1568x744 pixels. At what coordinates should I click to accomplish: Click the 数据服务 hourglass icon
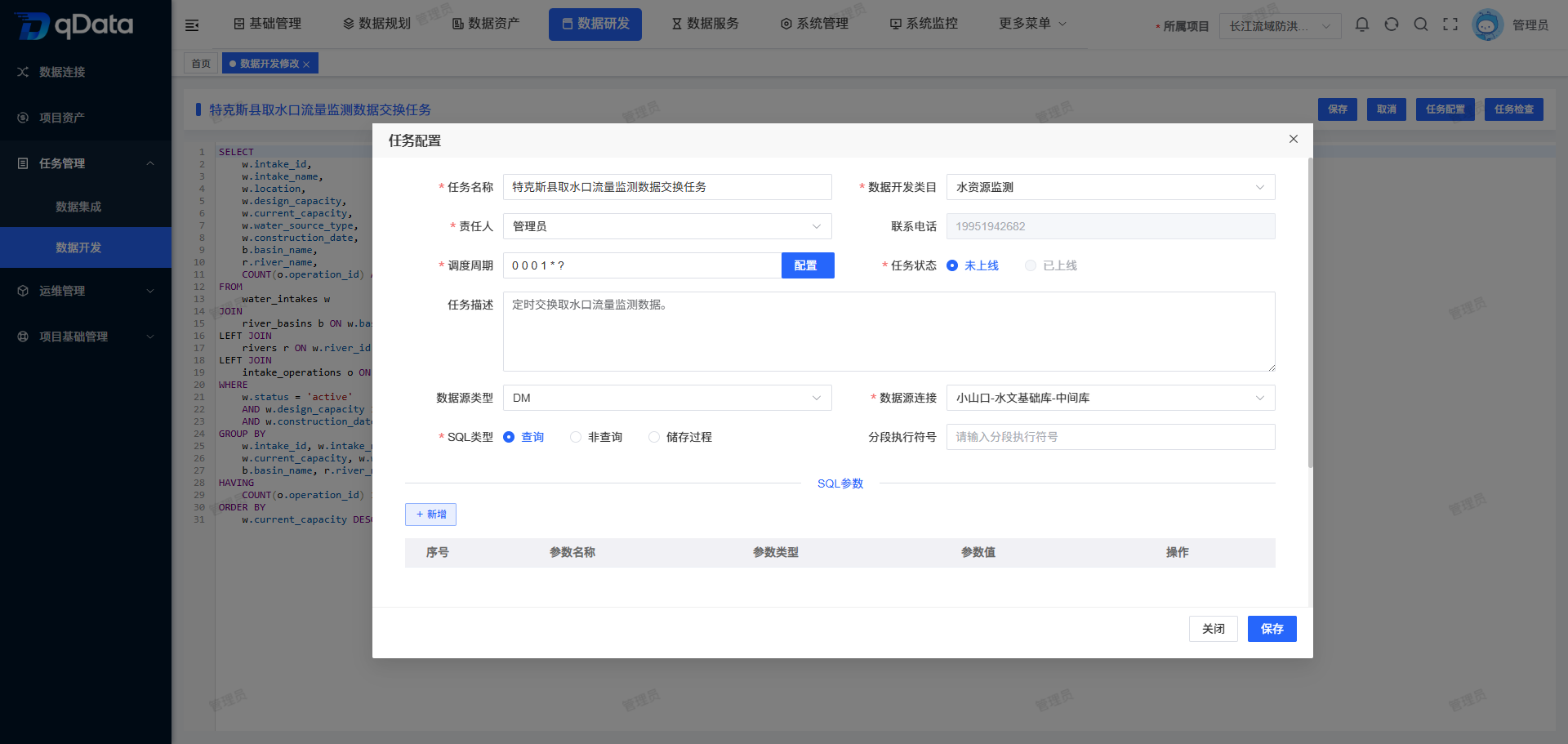pos(677,24)
